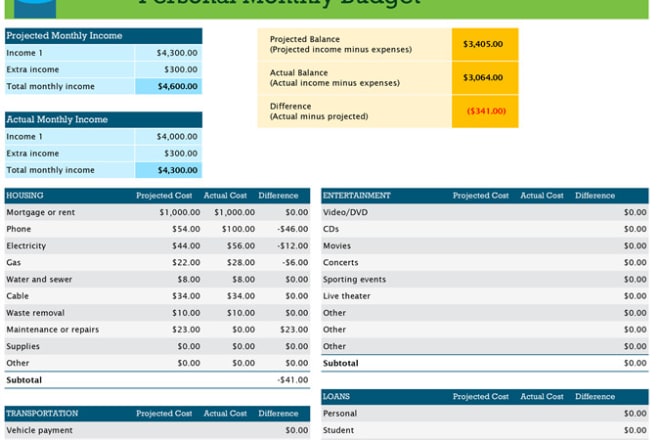This screenshot has width=660, height=440.
Task: Click the Vehicle payment row label
Action: pyautogui.click(x=40, y=430)
